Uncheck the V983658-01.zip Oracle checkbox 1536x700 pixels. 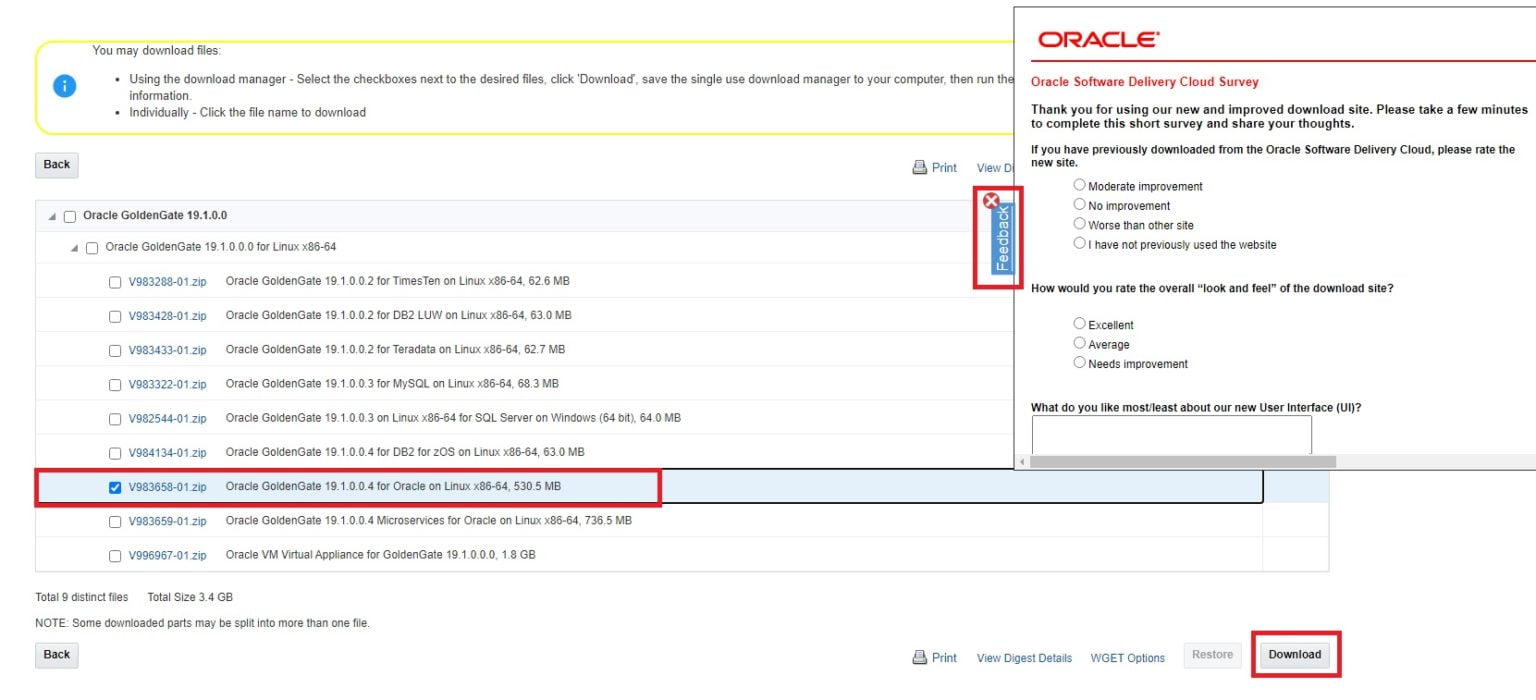(x=115, y=487)
